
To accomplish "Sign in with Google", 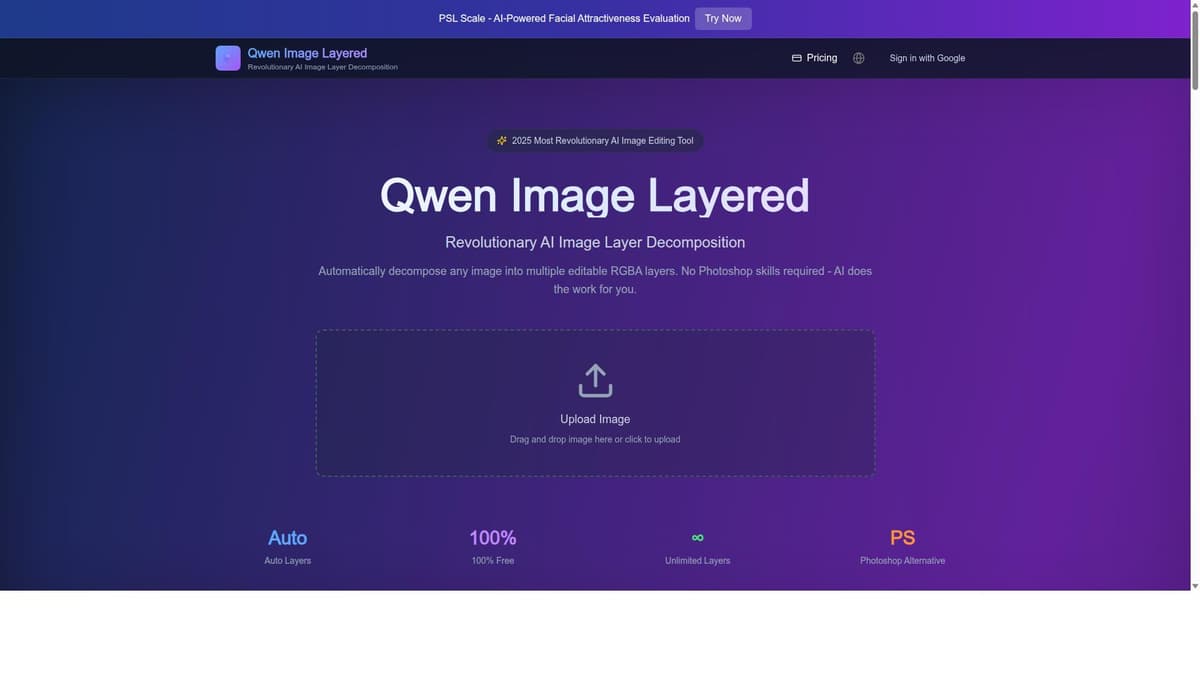I will coord(927,57).
